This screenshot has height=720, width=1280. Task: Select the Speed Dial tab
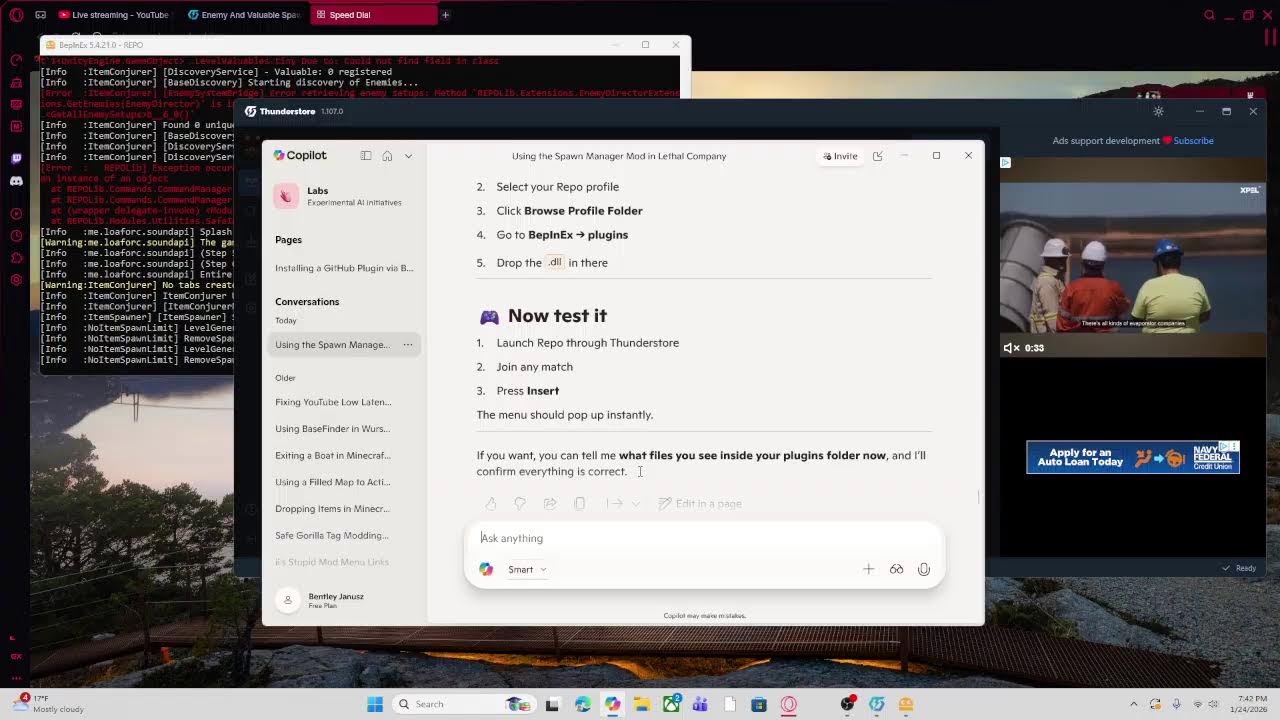(373, 15)
